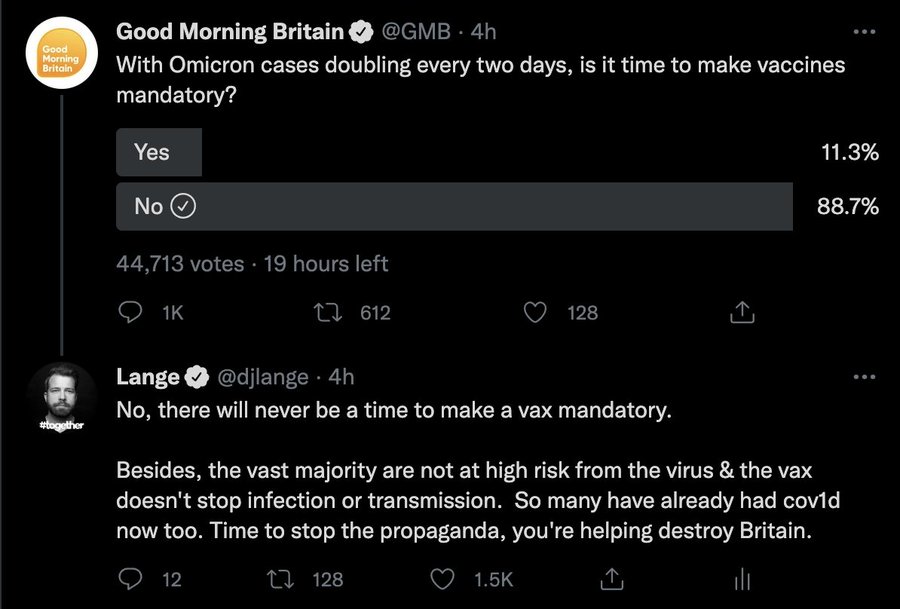Like Lange's tweet with 1.5K likes

[442, 579]
